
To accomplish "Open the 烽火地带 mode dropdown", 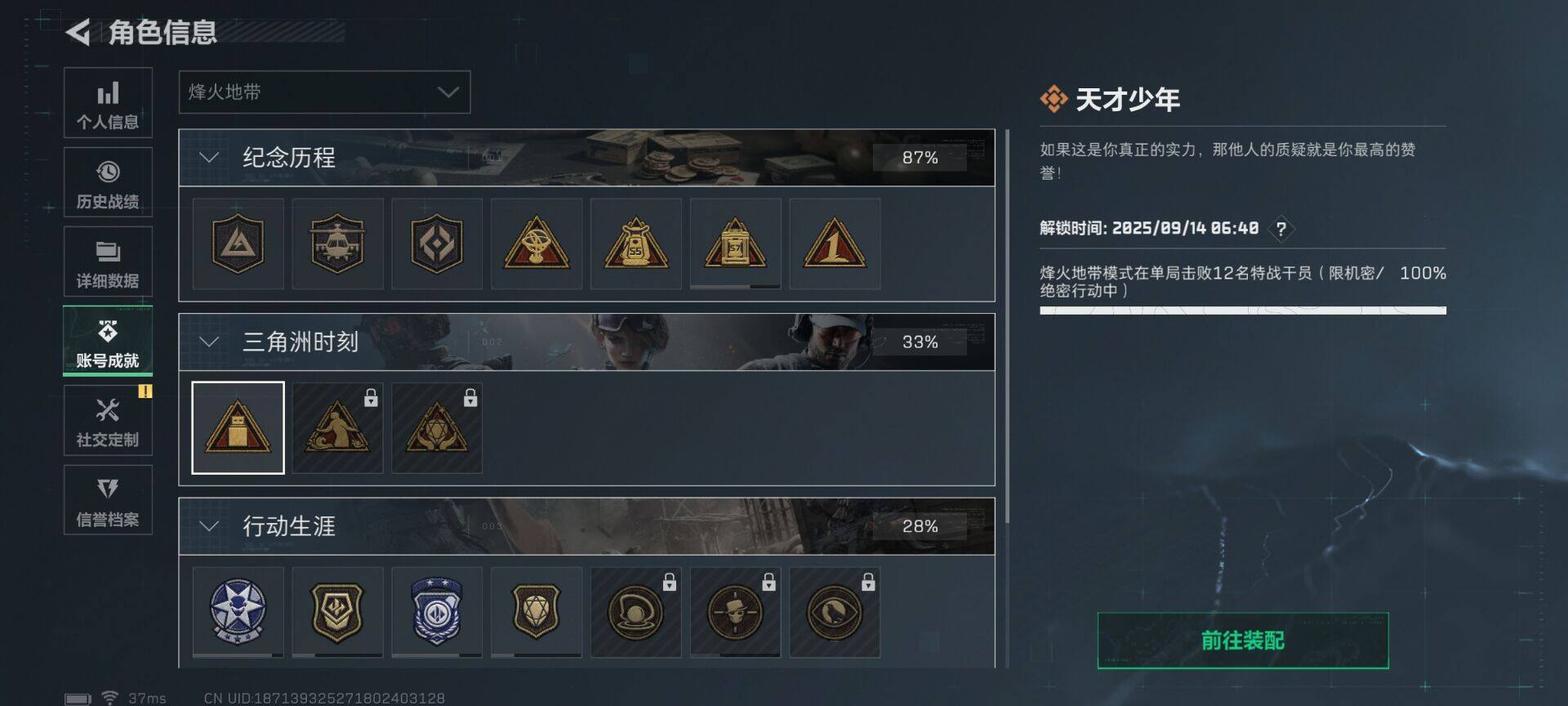I will point(324,92).
